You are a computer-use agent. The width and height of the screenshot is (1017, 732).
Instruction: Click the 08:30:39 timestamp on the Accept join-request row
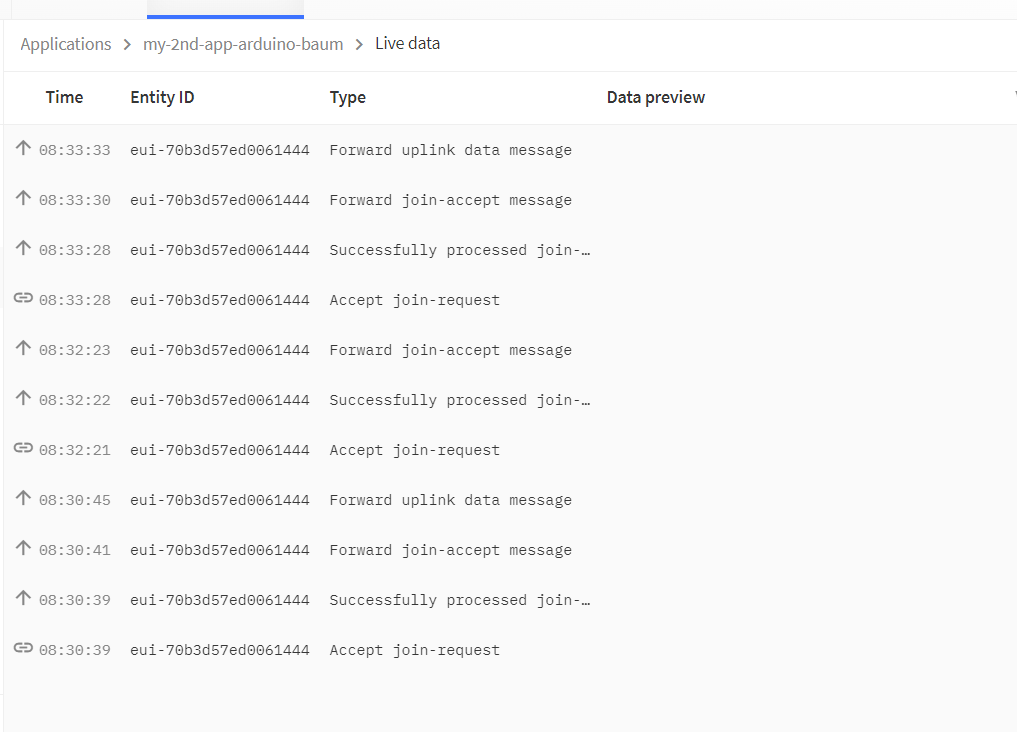(75, 650)
